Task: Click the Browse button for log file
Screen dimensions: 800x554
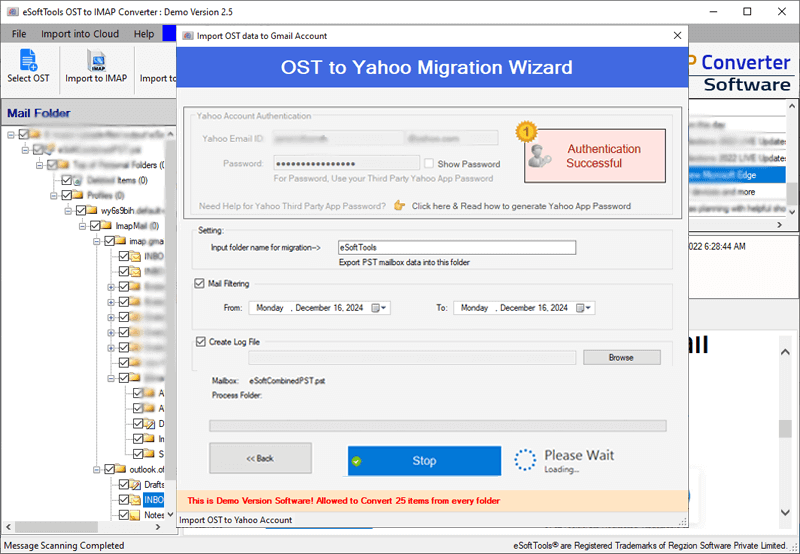Action: pyautogui.click(x=621, y=358)
